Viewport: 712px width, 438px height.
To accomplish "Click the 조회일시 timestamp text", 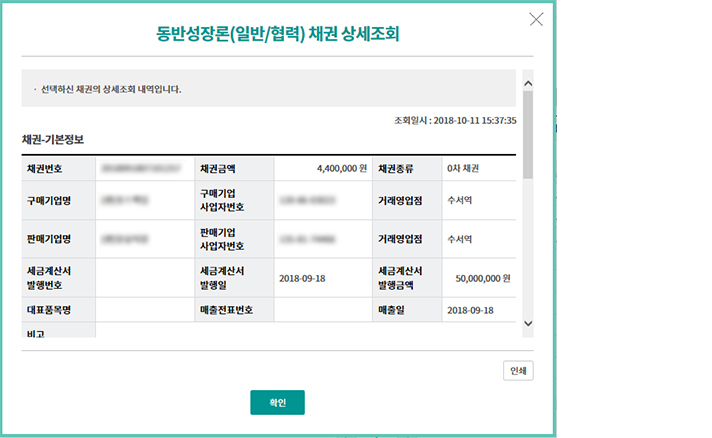I will tap(455, 120).
